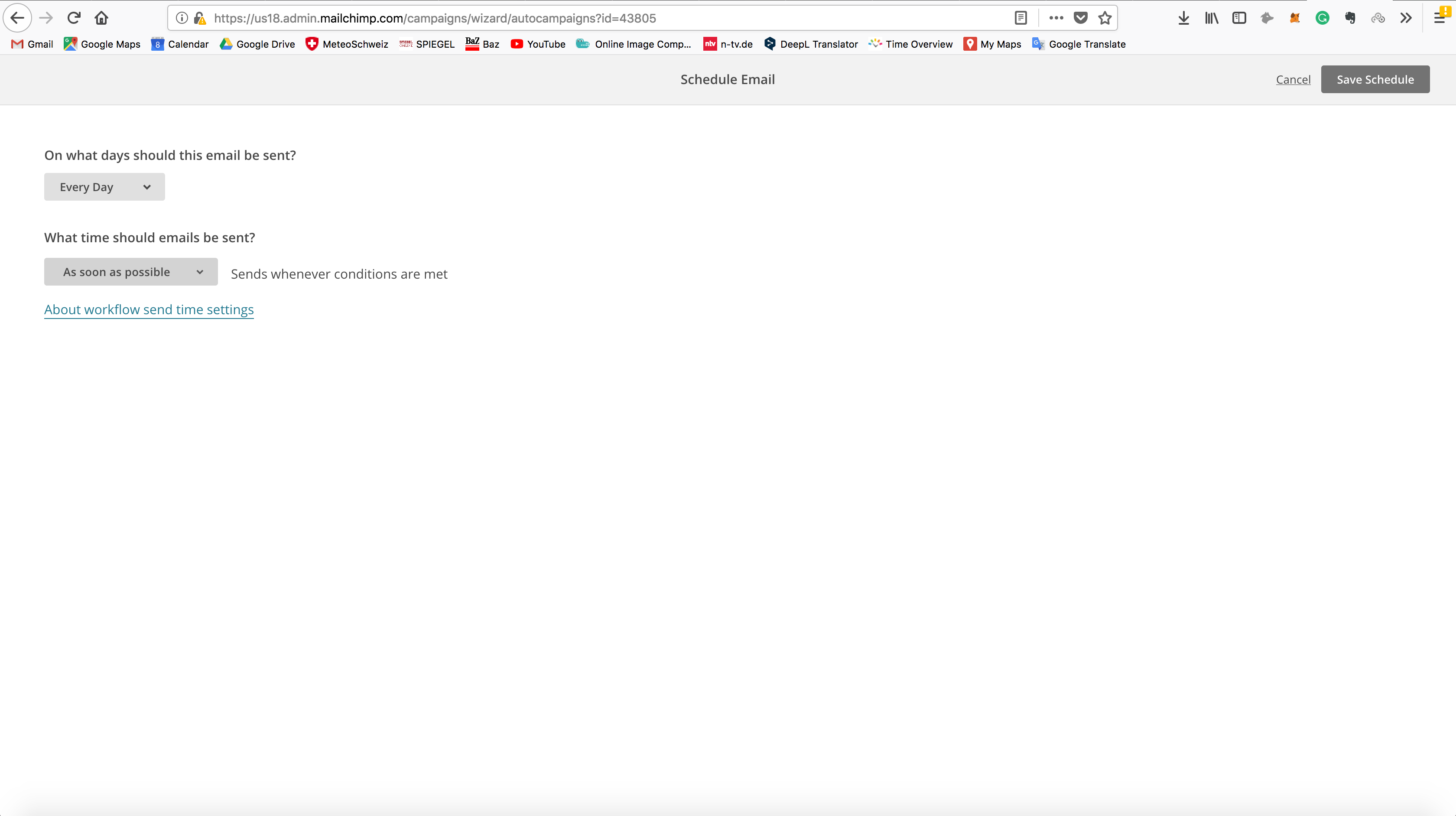Open the Google Maps bookmark
This screenshot has width=1456, height=816.
pos(102,44)
